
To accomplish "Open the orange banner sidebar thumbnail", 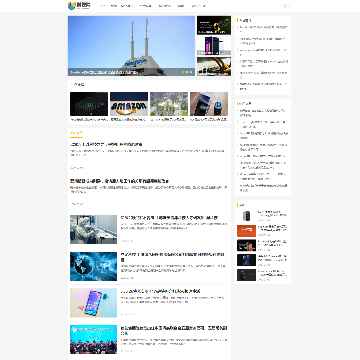I will coord(246,231).
